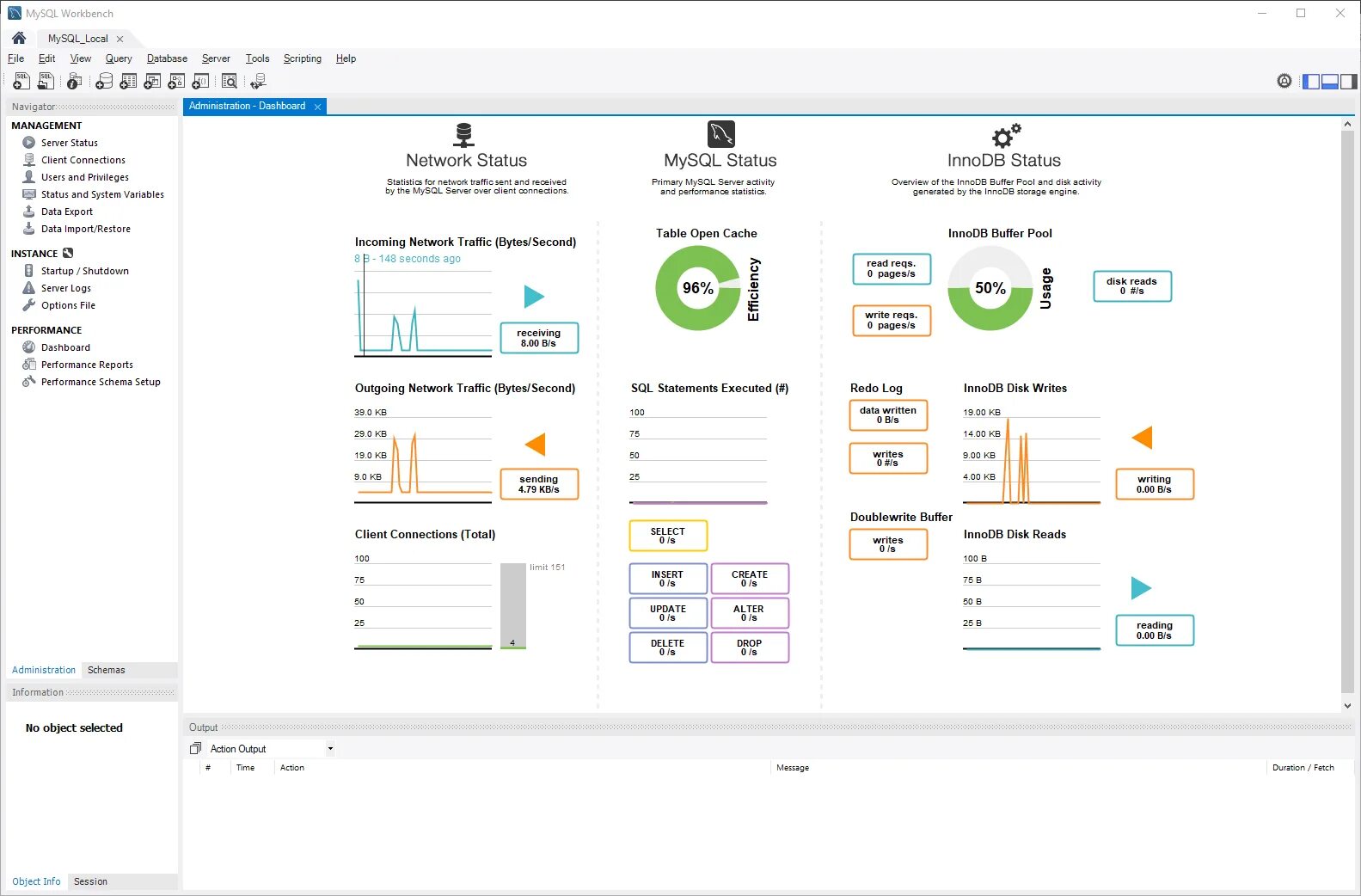Create a new SQL tab icon
This screenshot has height=896, width=1361.
point(21,81)
